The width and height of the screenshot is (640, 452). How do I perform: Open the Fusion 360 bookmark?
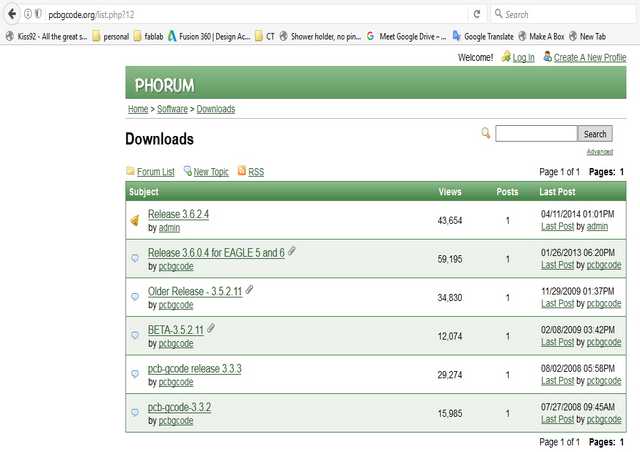tap(209, 37)
